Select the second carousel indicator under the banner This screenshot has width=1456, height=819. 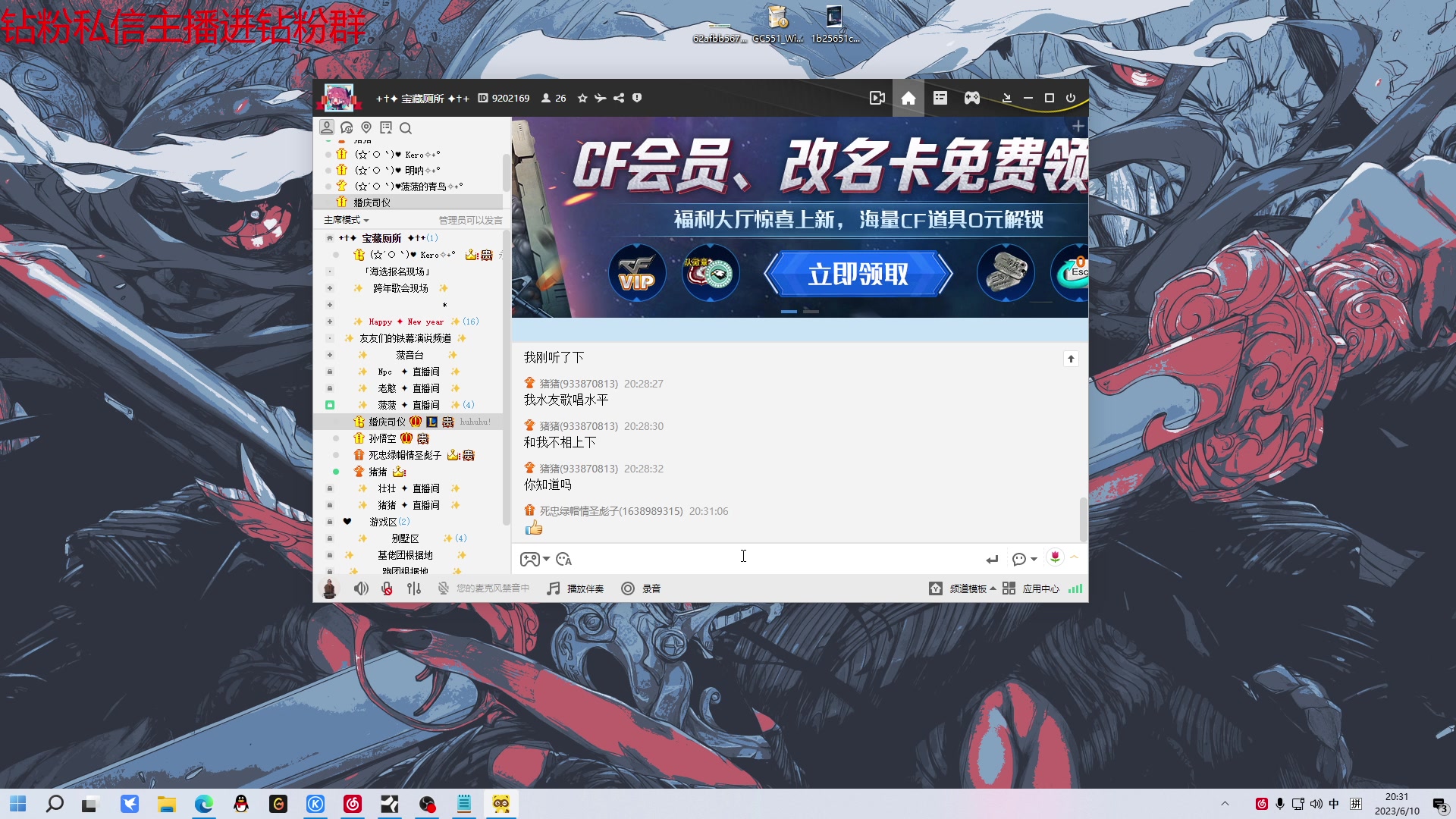click(812, 311)
